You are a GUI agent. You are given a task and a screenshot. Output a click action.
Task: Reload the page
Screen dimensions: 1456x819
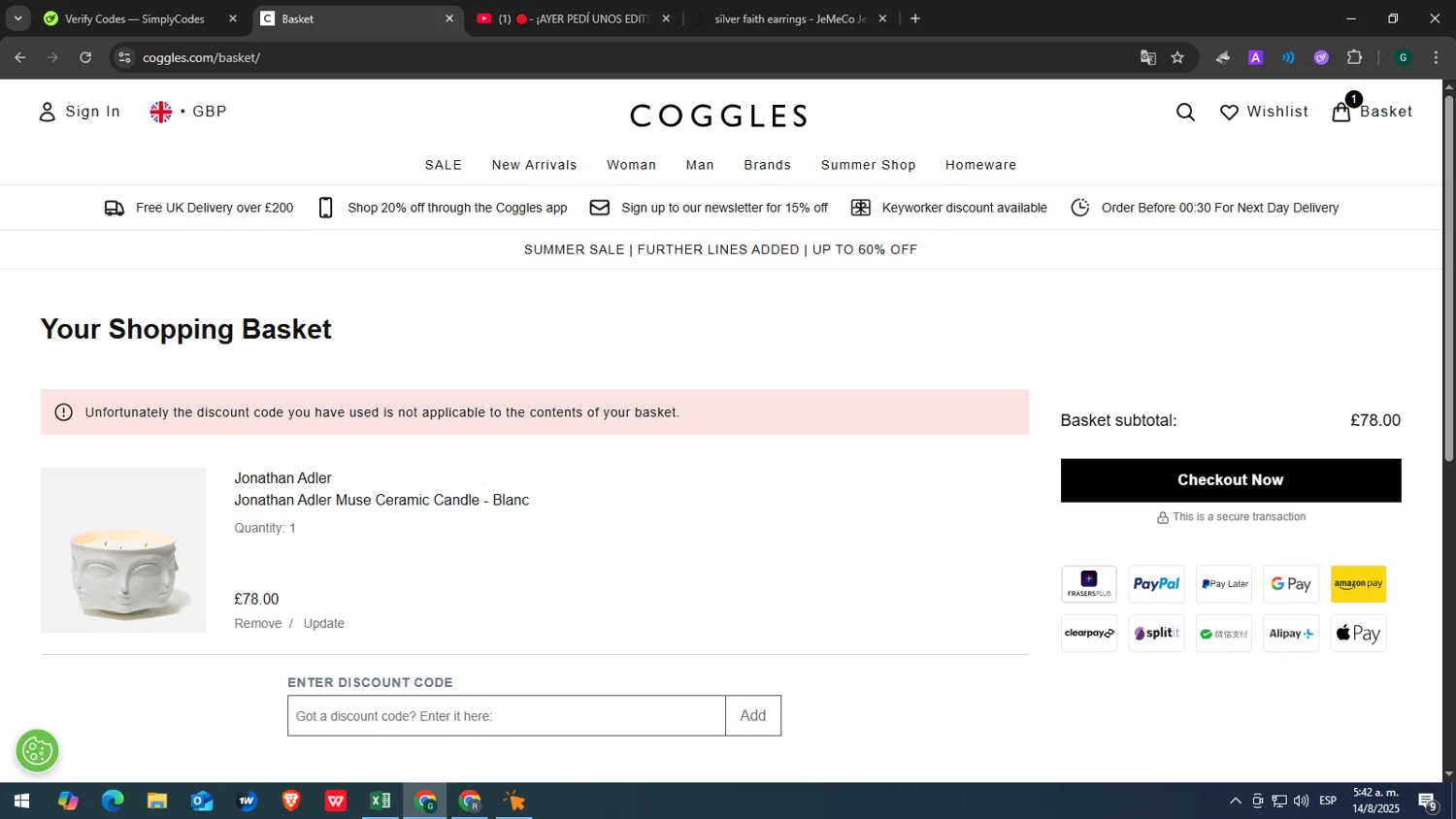point(85,58)
